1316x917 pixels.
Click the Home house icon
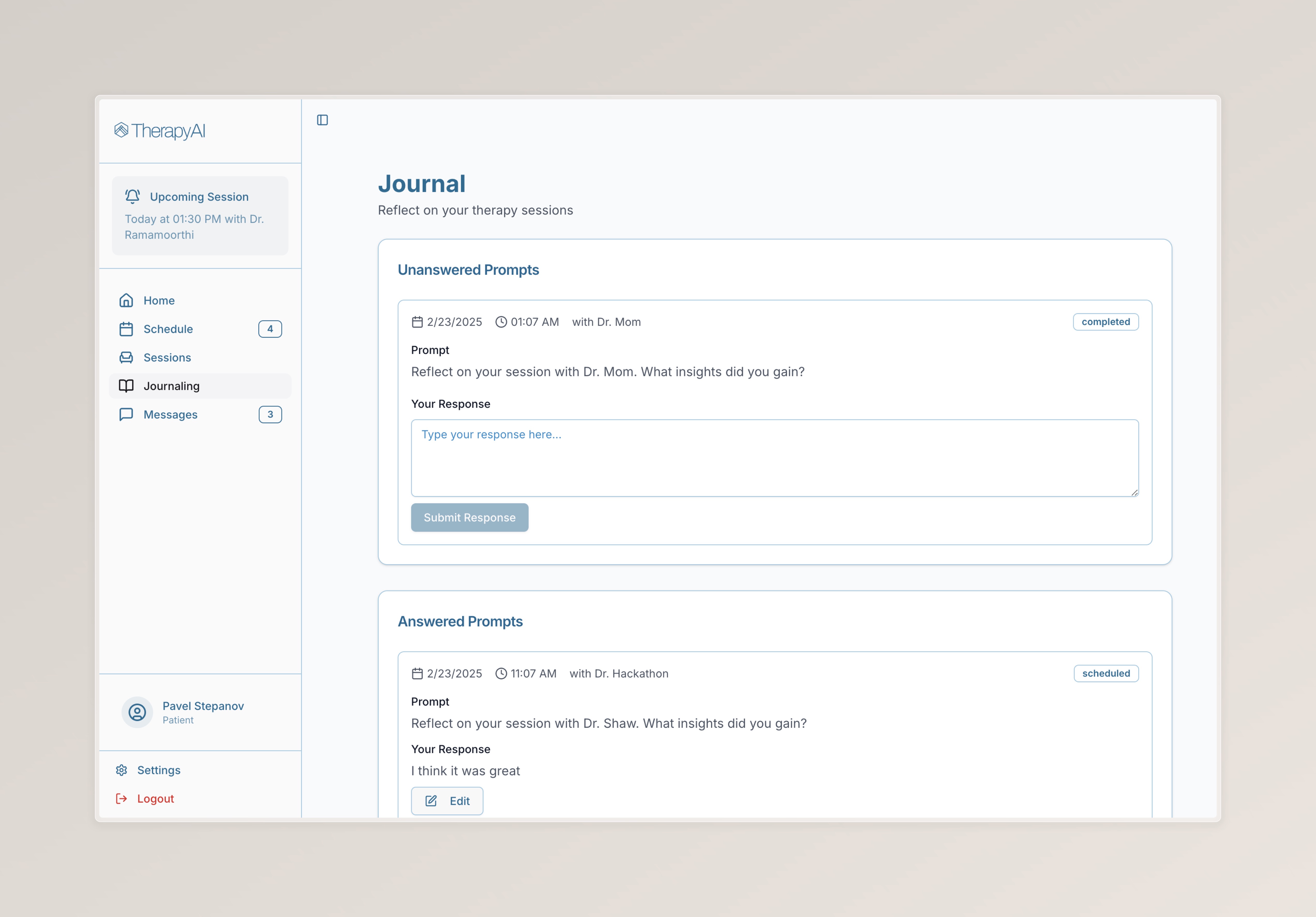[126, 300]
